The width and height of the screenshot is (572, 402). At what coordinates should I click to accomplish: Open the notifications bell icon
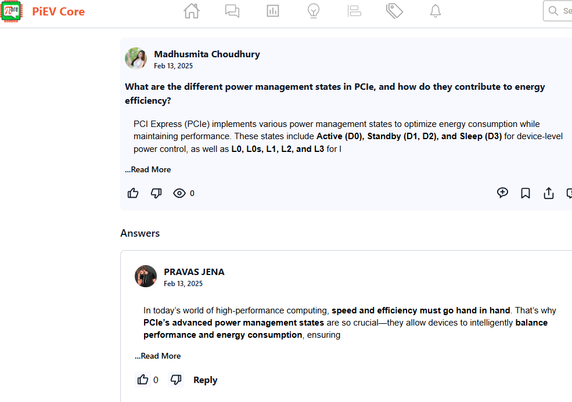[x=435, y=11]
